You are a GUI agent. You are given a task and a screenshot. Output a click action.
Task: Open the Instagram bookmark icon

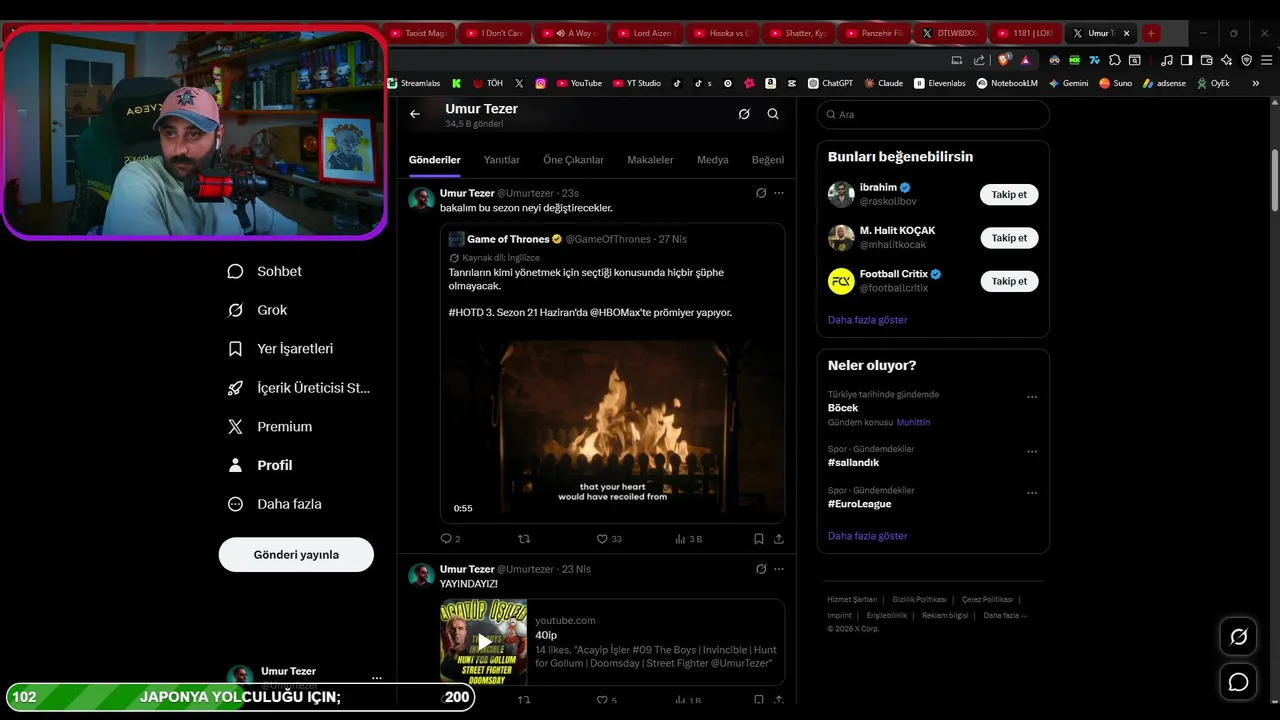[x=541, y=83]
